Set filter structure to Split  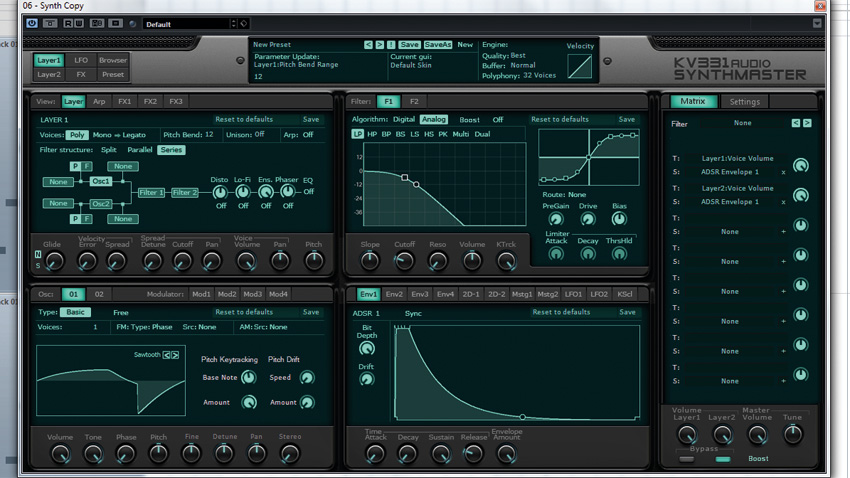coord(108,150)
